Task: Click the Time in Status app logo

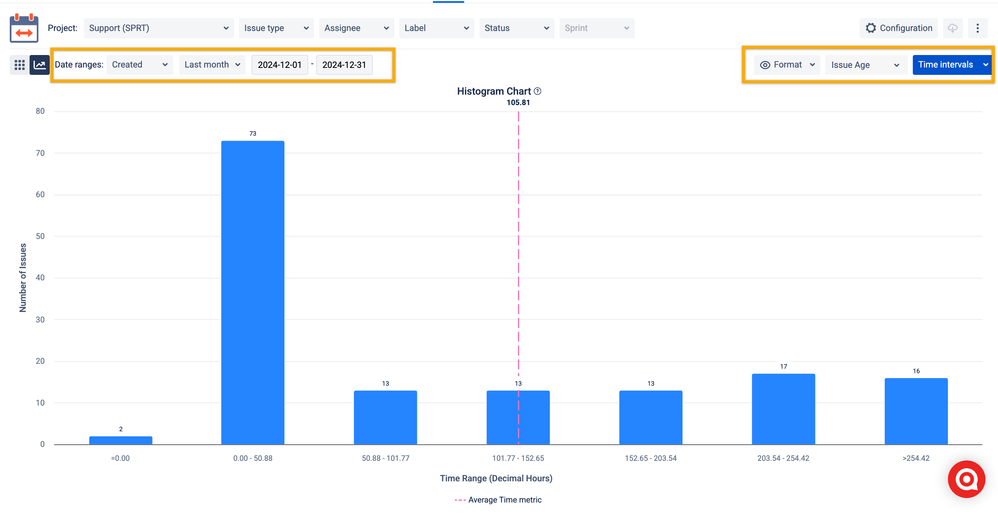Action: click(24, 28)
